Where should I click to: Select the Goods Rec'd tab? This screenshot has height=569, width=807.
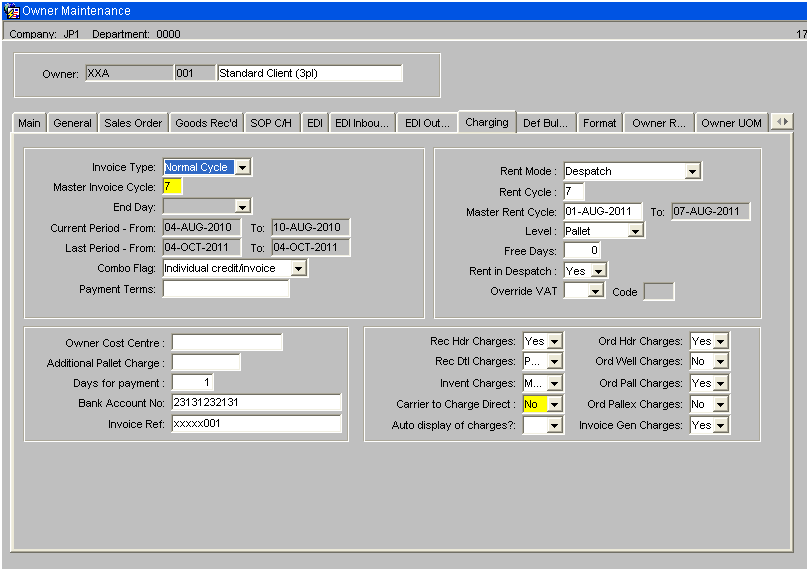206,123
